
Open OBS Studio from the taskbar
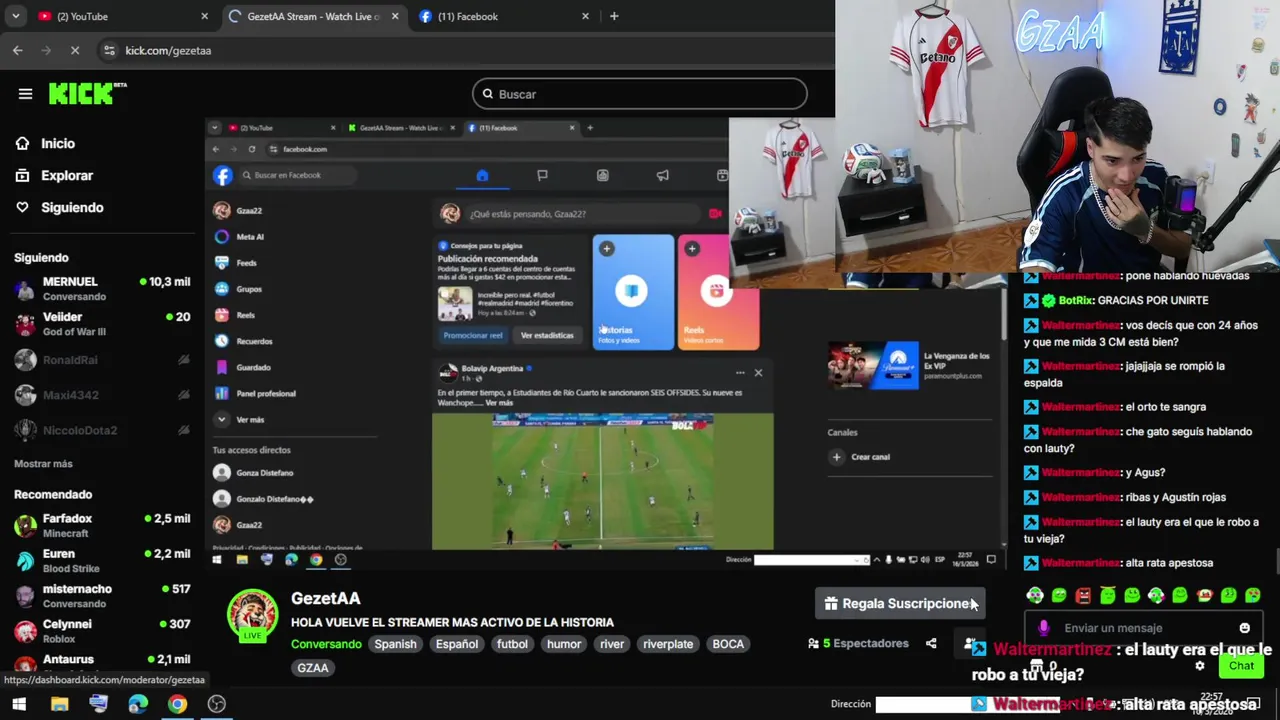tap(216, 704)
